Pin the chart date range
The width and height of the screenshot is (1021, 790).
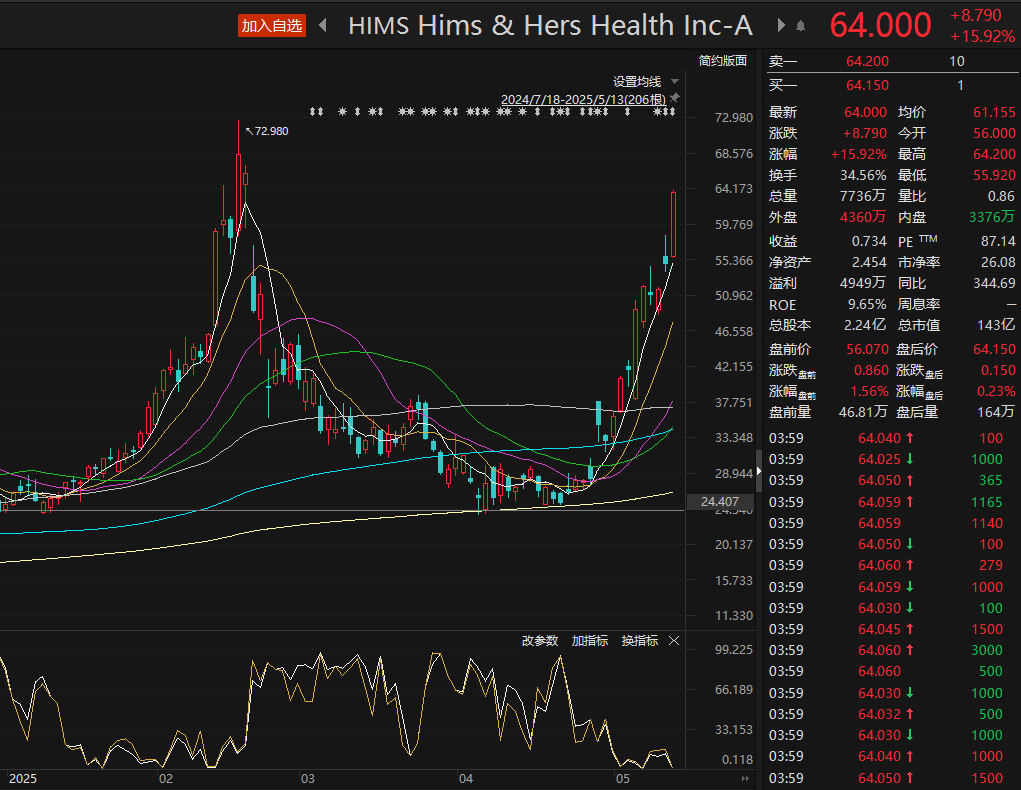tap(675, 98)
